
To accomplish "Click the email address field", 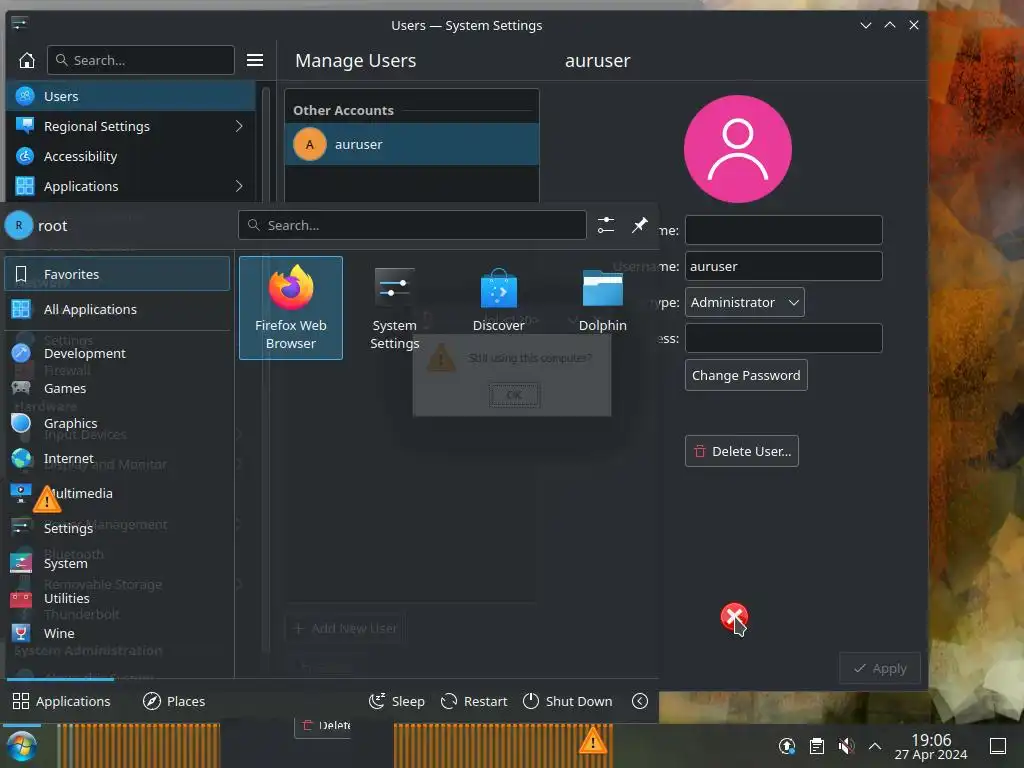I will (784, 338).
